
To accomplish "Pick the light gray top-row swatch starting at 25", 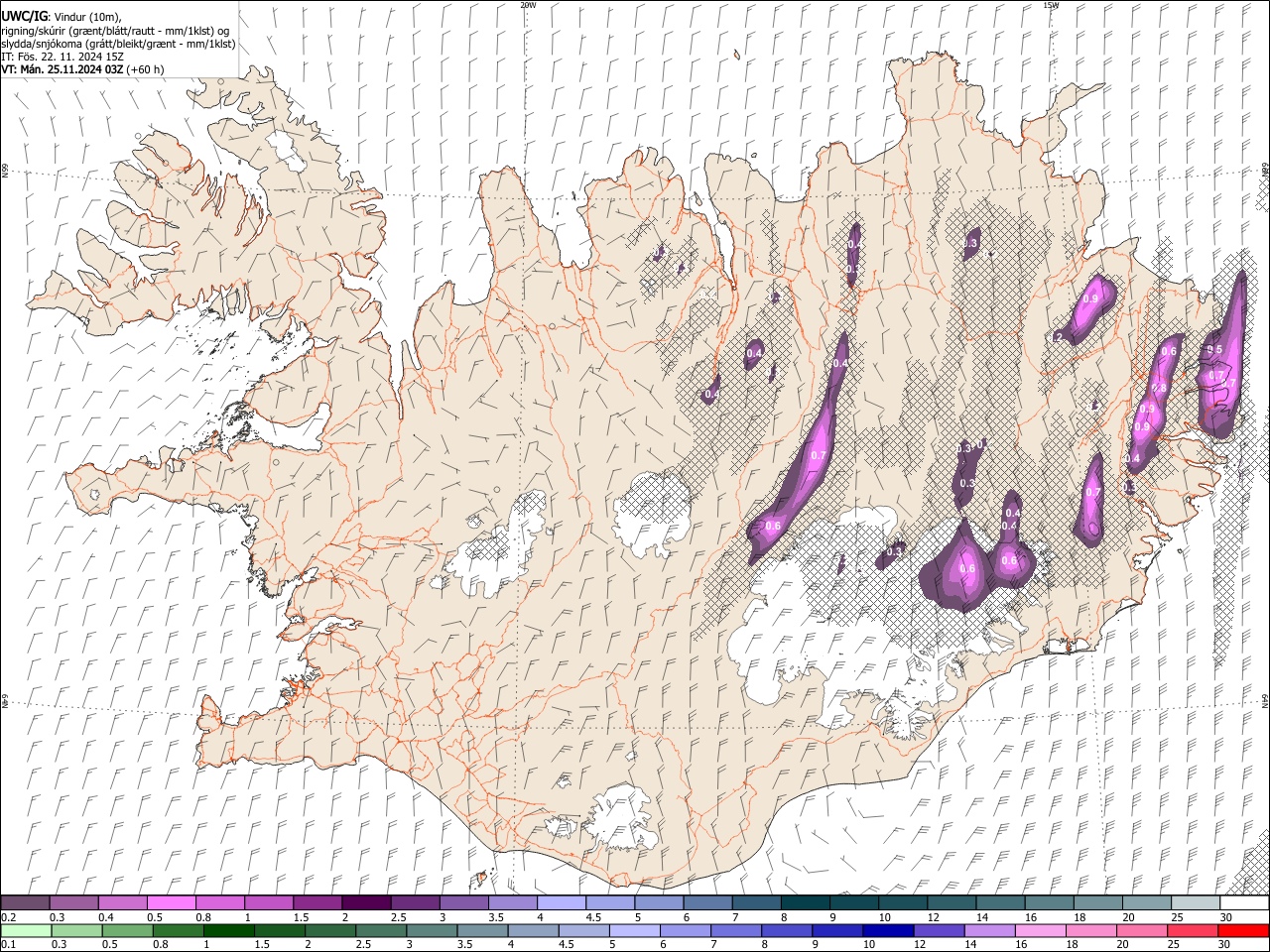I will [x=1196, y=903].
